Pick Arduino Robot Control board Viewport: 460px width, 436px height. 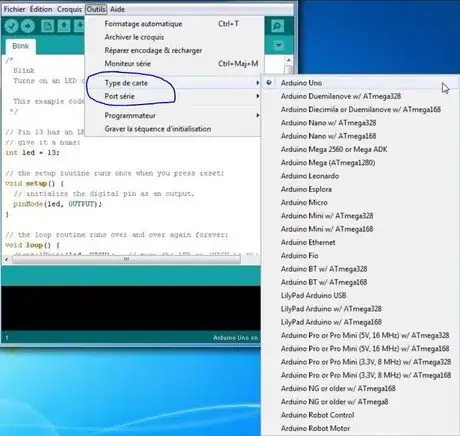pos(360,415)
